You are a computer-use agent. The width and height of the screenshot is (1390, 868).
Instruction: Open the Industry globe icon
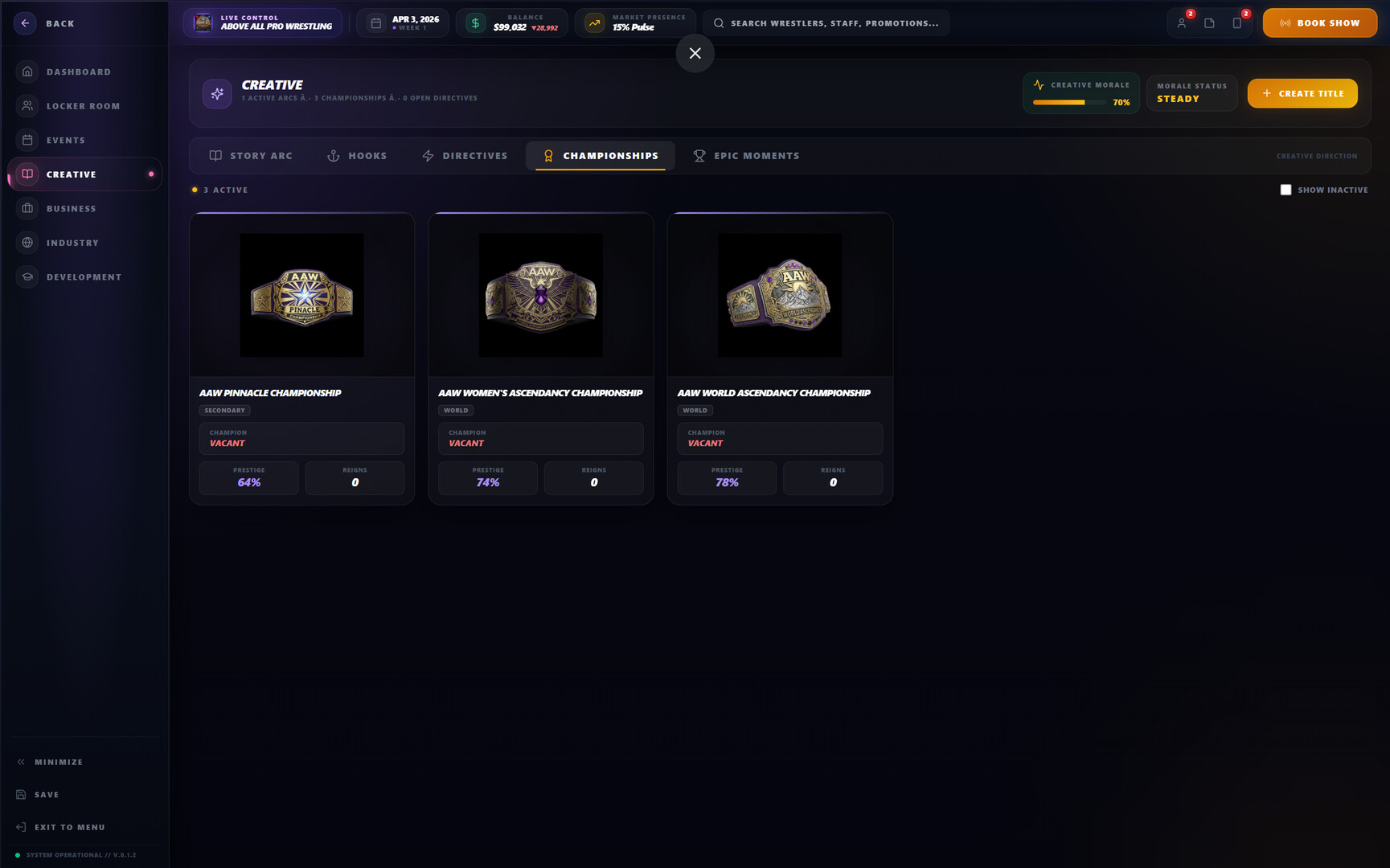(x=27, y=243)
